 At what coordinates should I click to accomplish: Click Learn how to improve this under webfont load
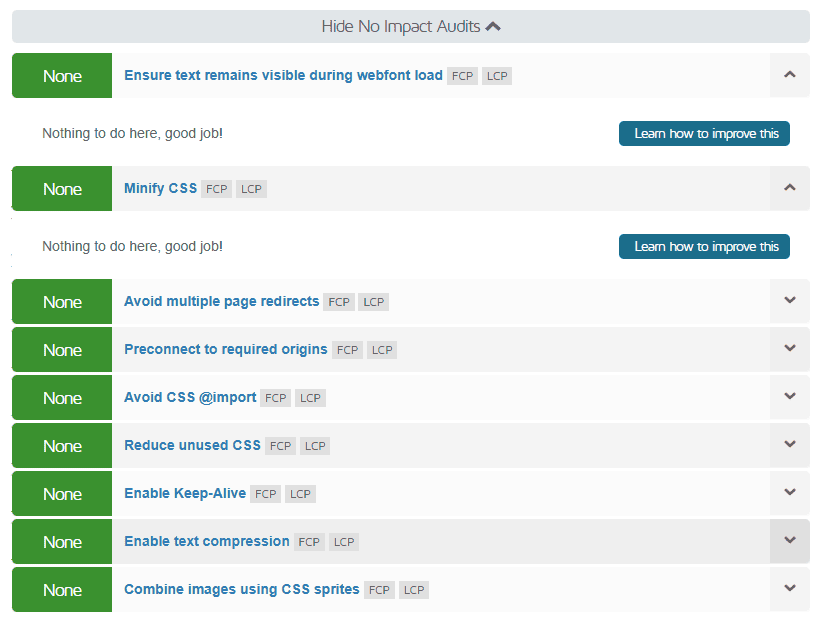pos(704,133)
